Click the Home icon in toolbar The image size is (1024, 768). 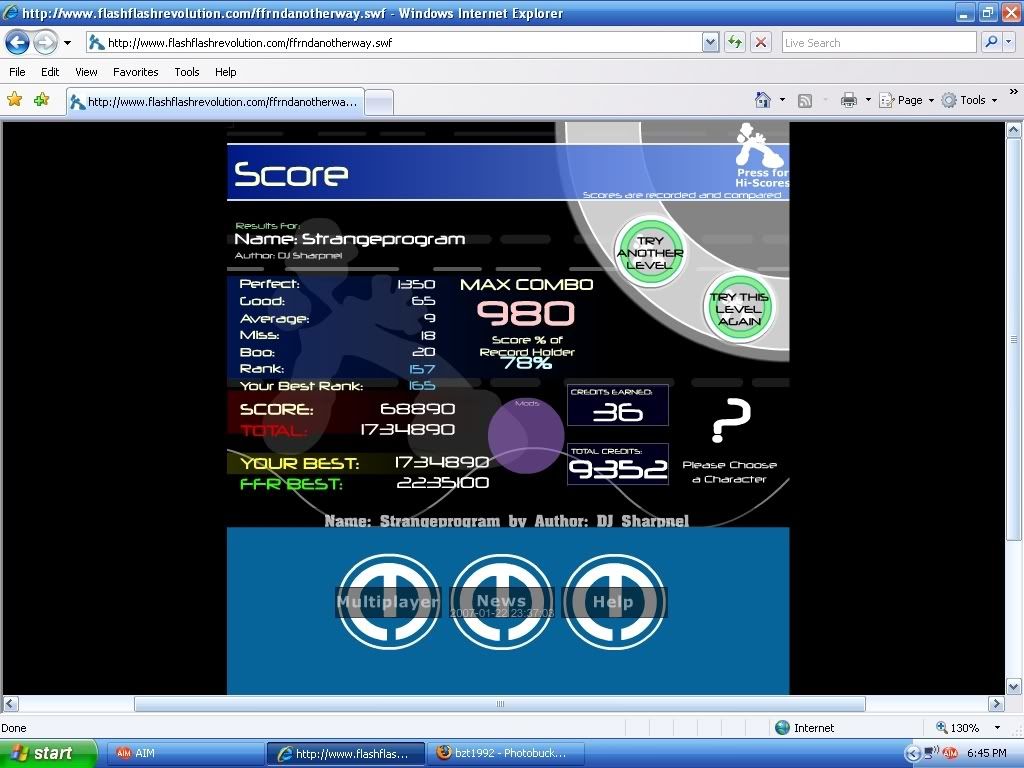click(763, 100)
